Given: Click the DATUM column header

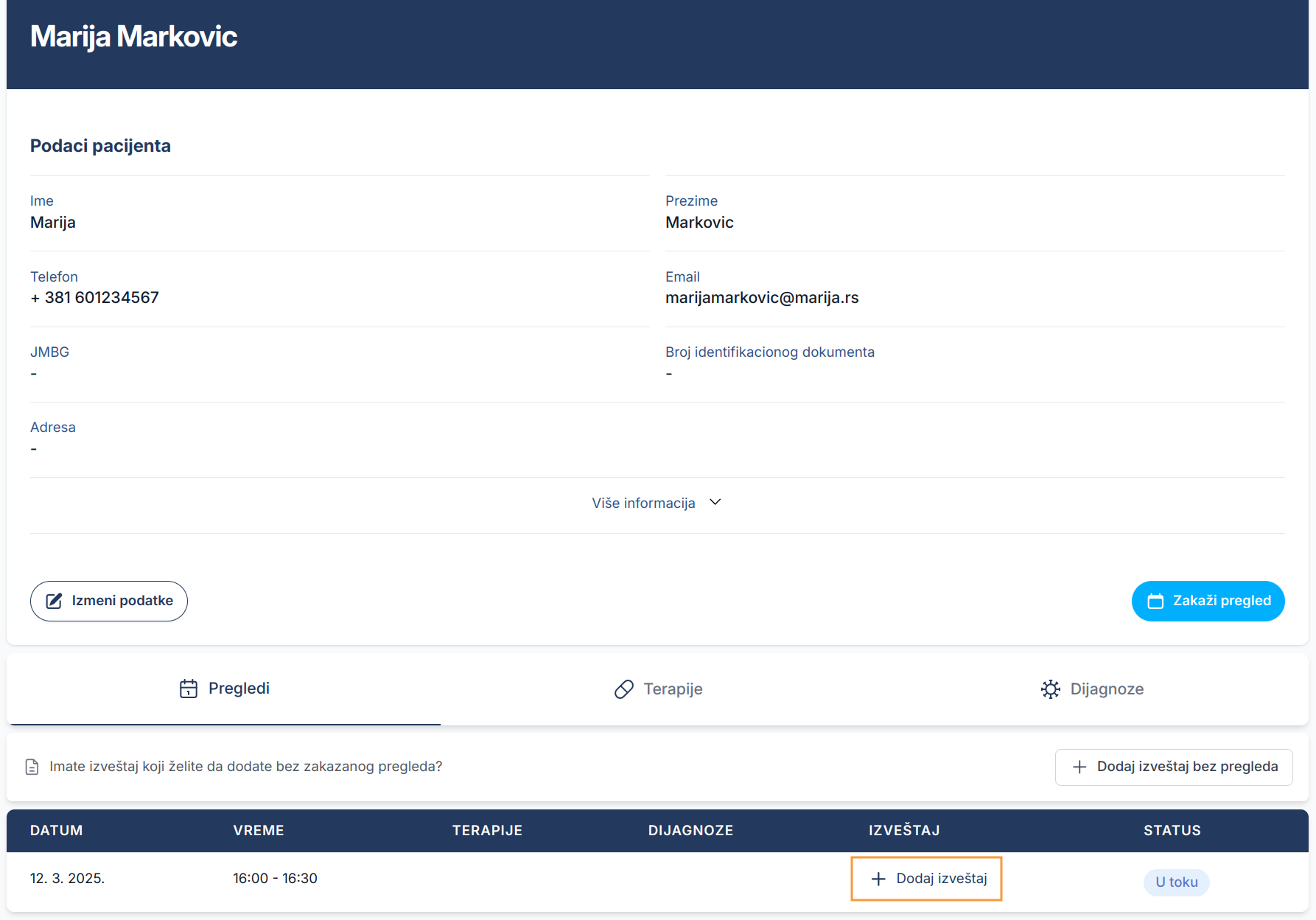Looking at the screenshot, I should pos(57,830).
